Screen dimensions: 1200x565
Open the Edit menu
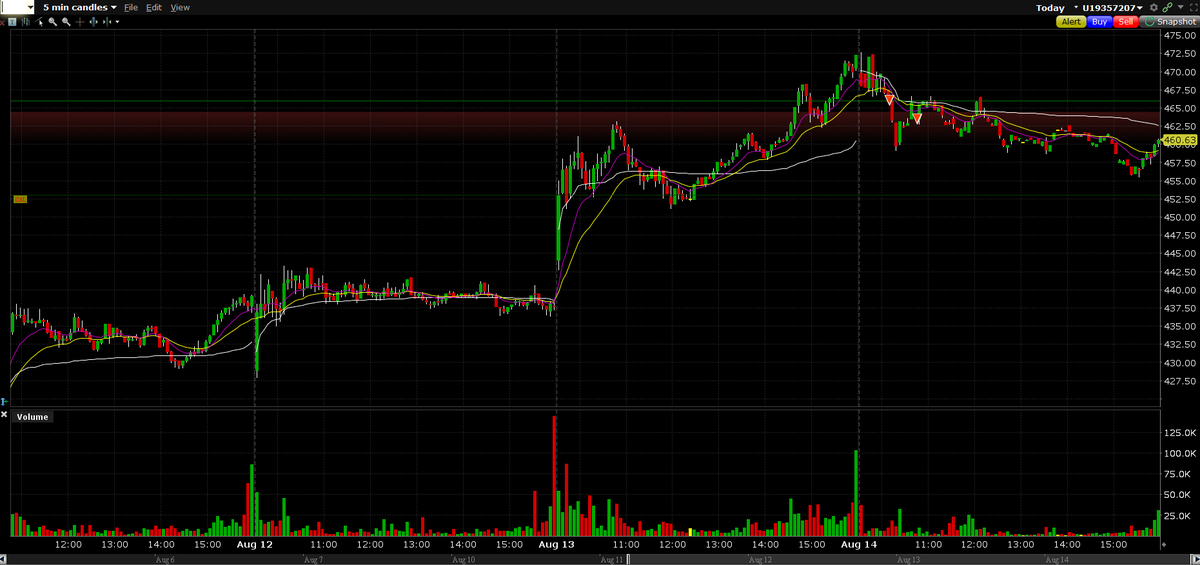pos(154,7)
